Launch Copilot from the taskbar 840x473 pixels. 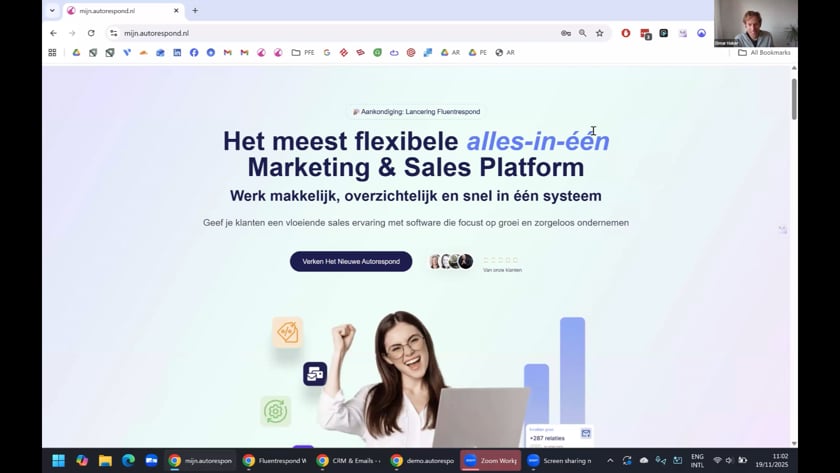pos(82,461)
